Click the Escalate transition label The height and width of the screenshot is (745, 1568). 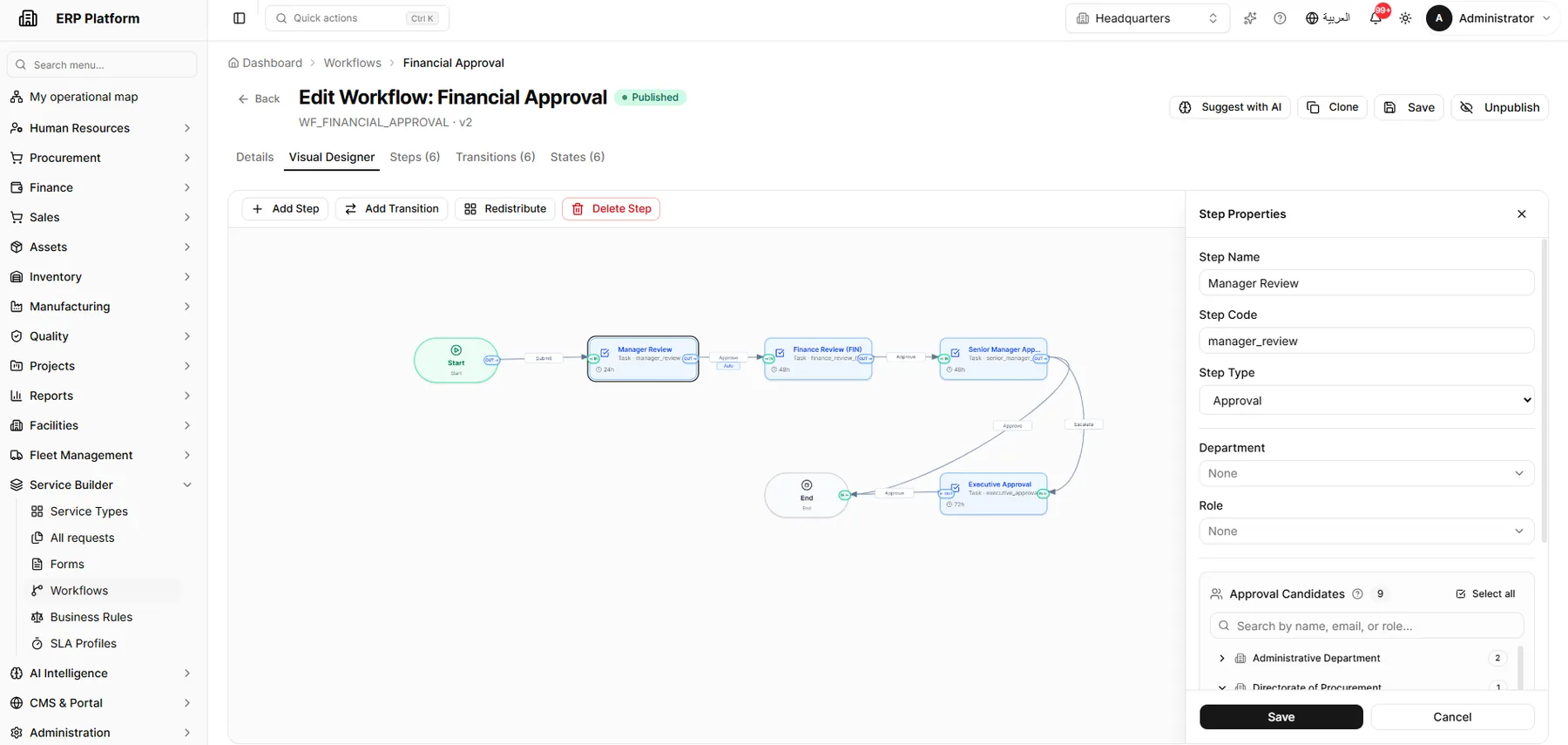[x=1084, y=424]
